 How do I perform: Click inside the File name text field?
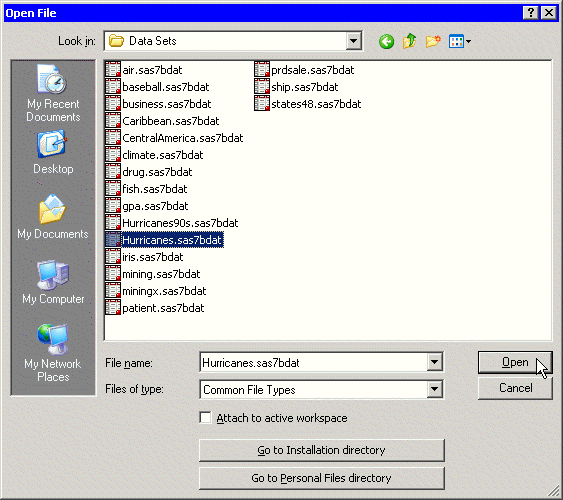coord(313,363)
